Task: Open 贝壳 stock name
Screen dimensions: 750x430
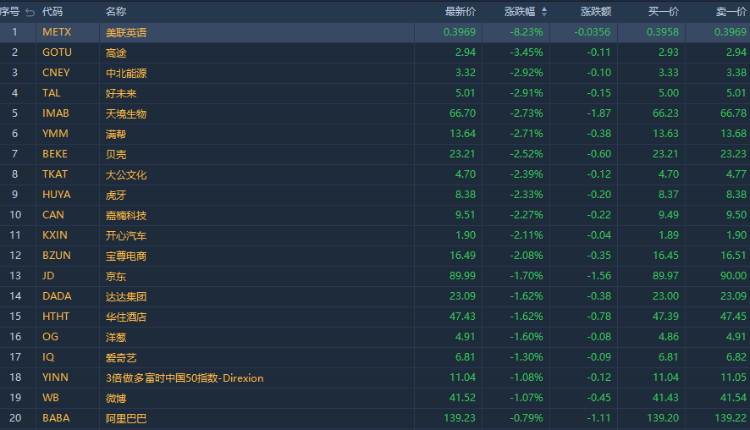Action: (116, 154)
